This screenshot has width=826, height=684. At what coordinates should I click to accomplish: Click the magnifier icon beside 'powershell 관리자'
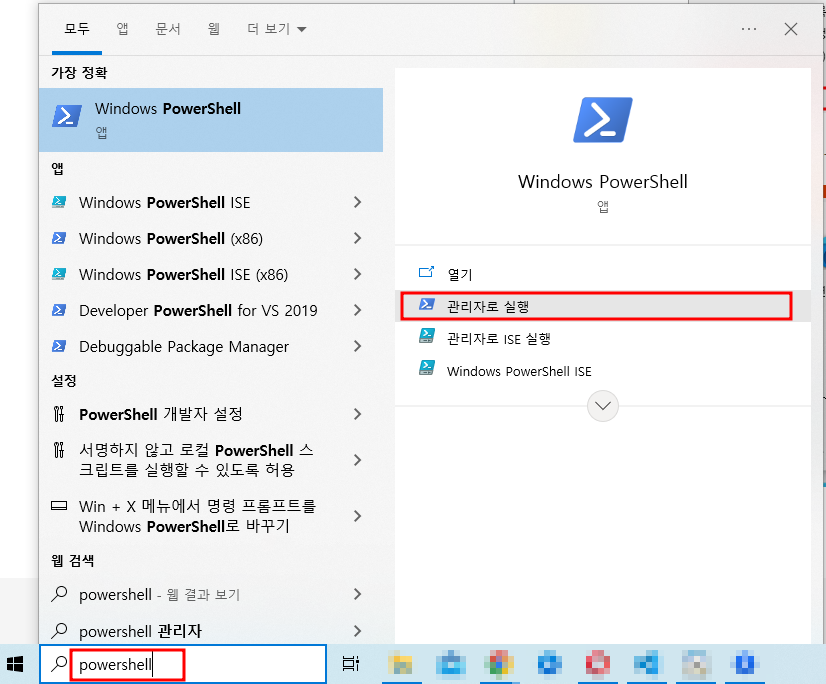[59, 630]
